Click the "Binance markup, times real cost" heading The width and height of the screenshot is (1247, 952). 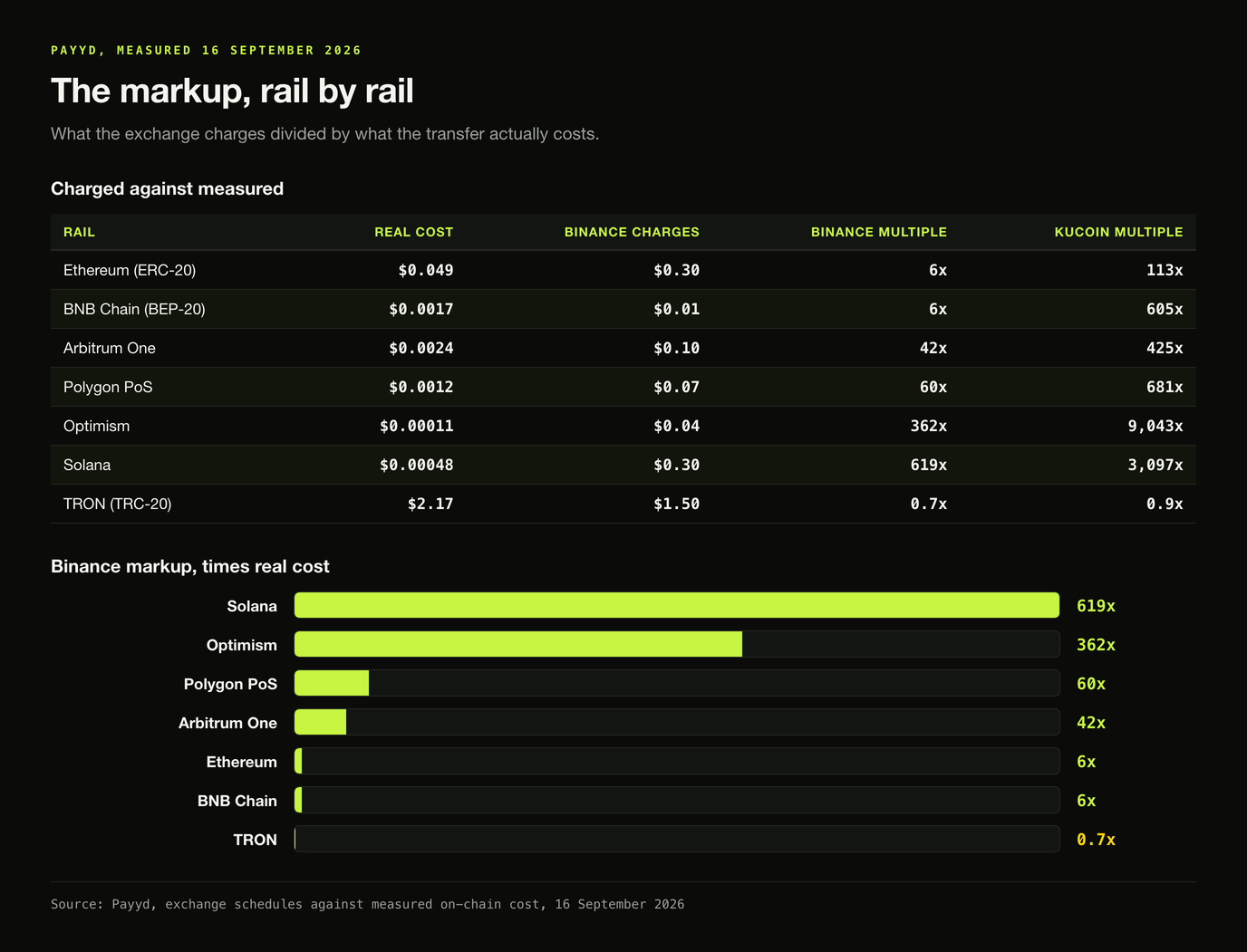[190, 566]
